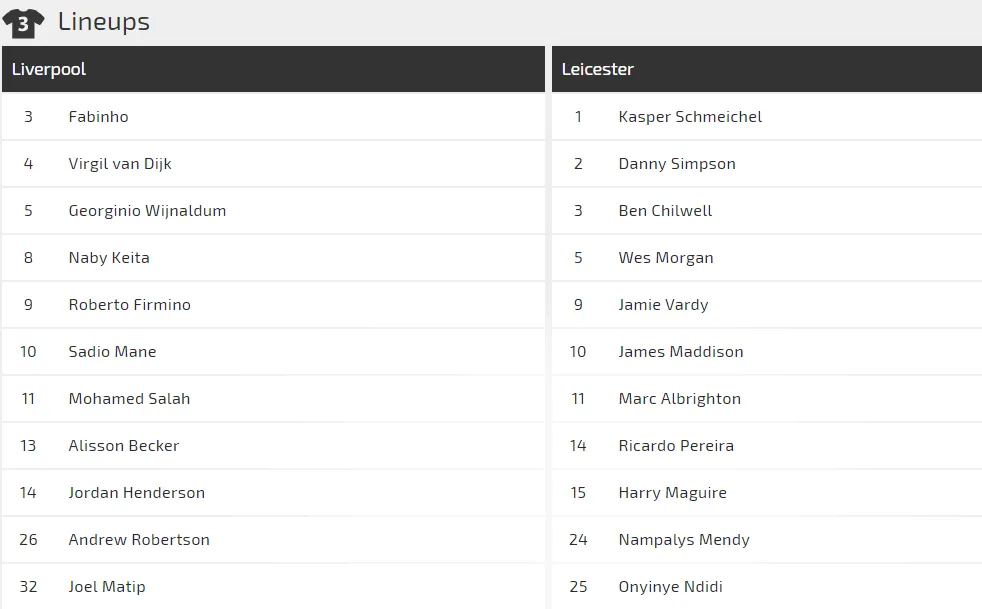This screenshot has width=982, height=609.
Task: Click Mohamed Salah's name
Action: click(129, 398)
